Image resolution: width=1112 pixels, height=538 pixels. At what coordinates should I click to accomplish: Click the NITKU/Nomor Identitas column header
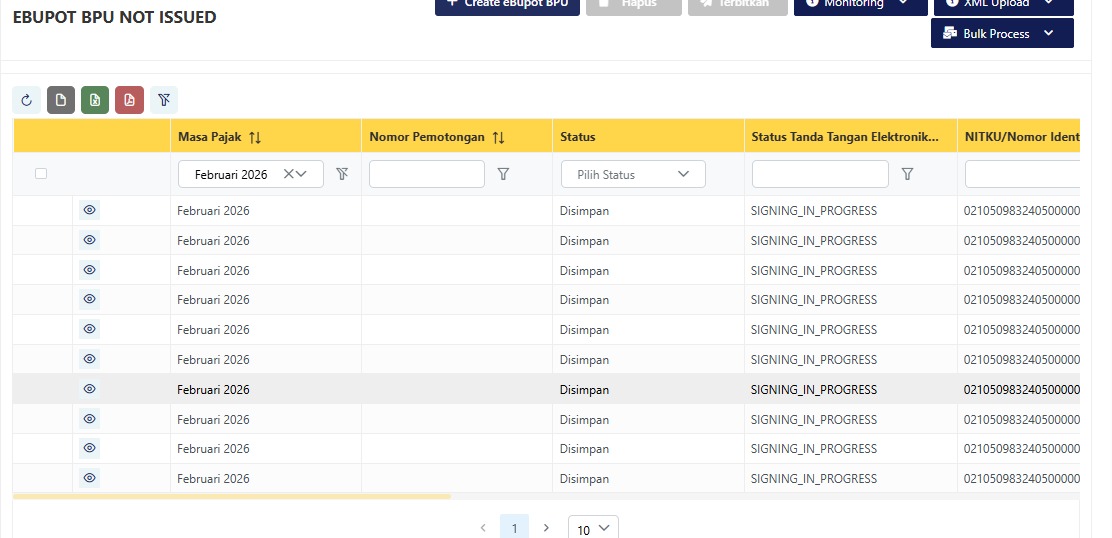point(1019,136)
